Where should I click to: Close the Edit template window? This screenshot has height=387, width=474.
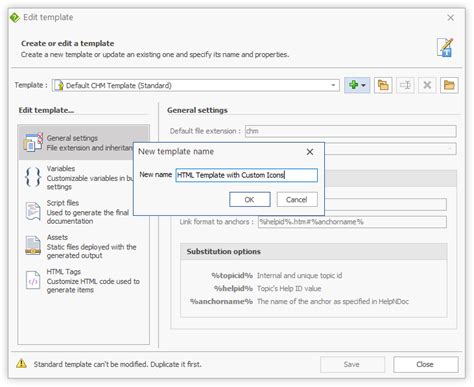click(x=451, y=18)
